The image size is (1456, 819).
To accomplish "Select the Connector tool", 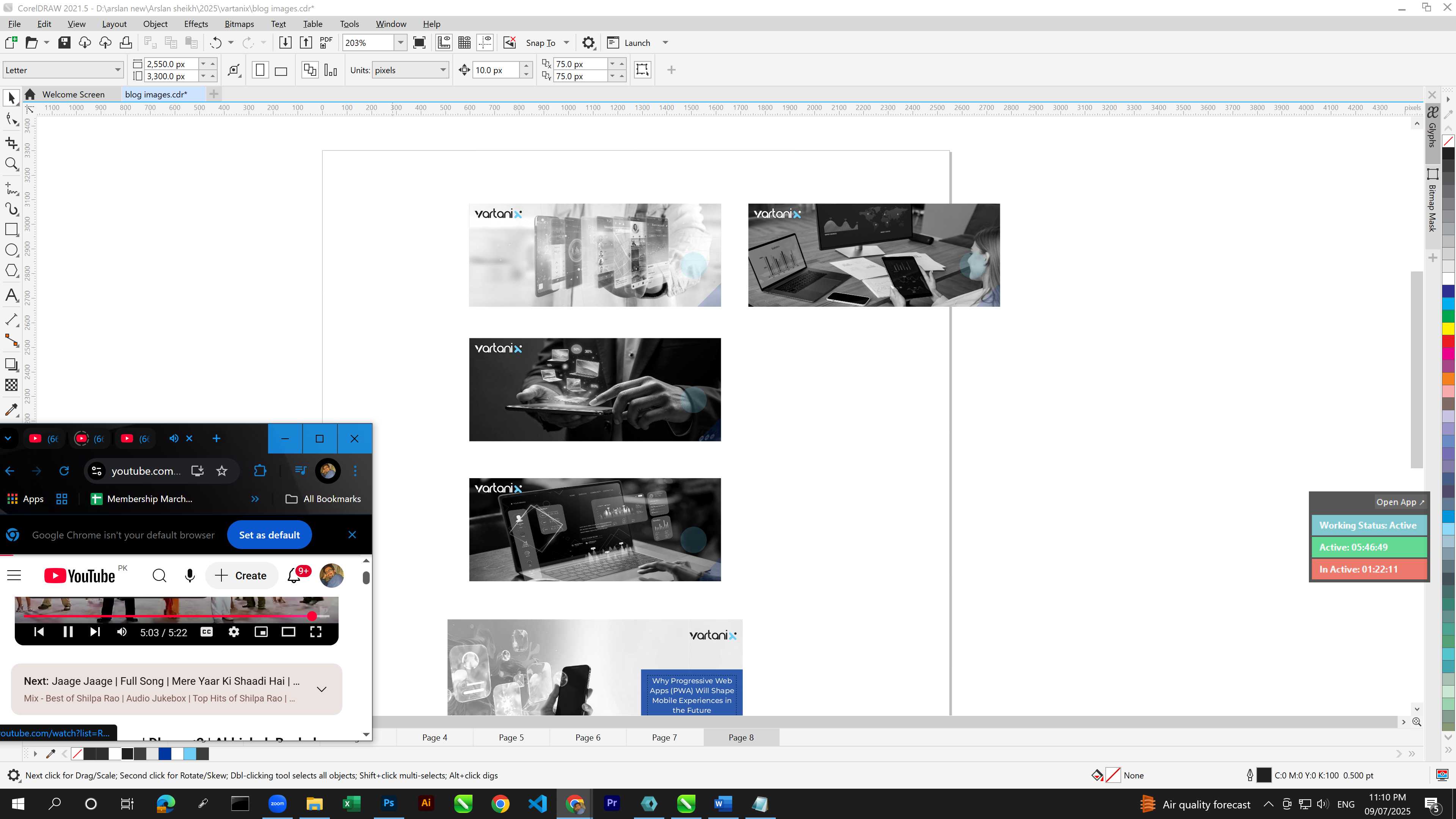I will coord(11,340).
